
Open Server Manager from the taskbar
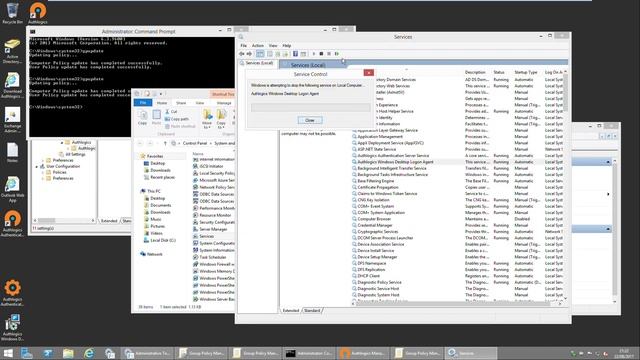tap(27, 353)
